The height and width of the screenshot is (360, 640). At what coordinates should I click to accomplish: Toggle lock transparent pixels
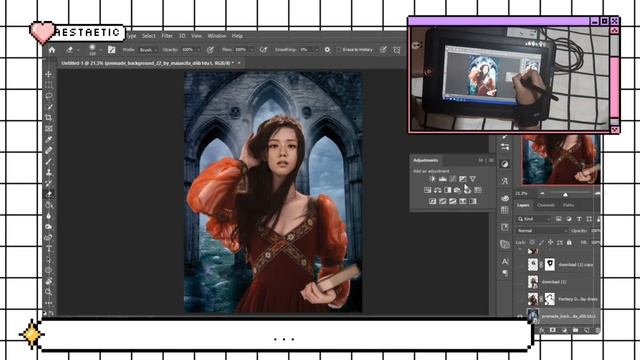(532, 242)
